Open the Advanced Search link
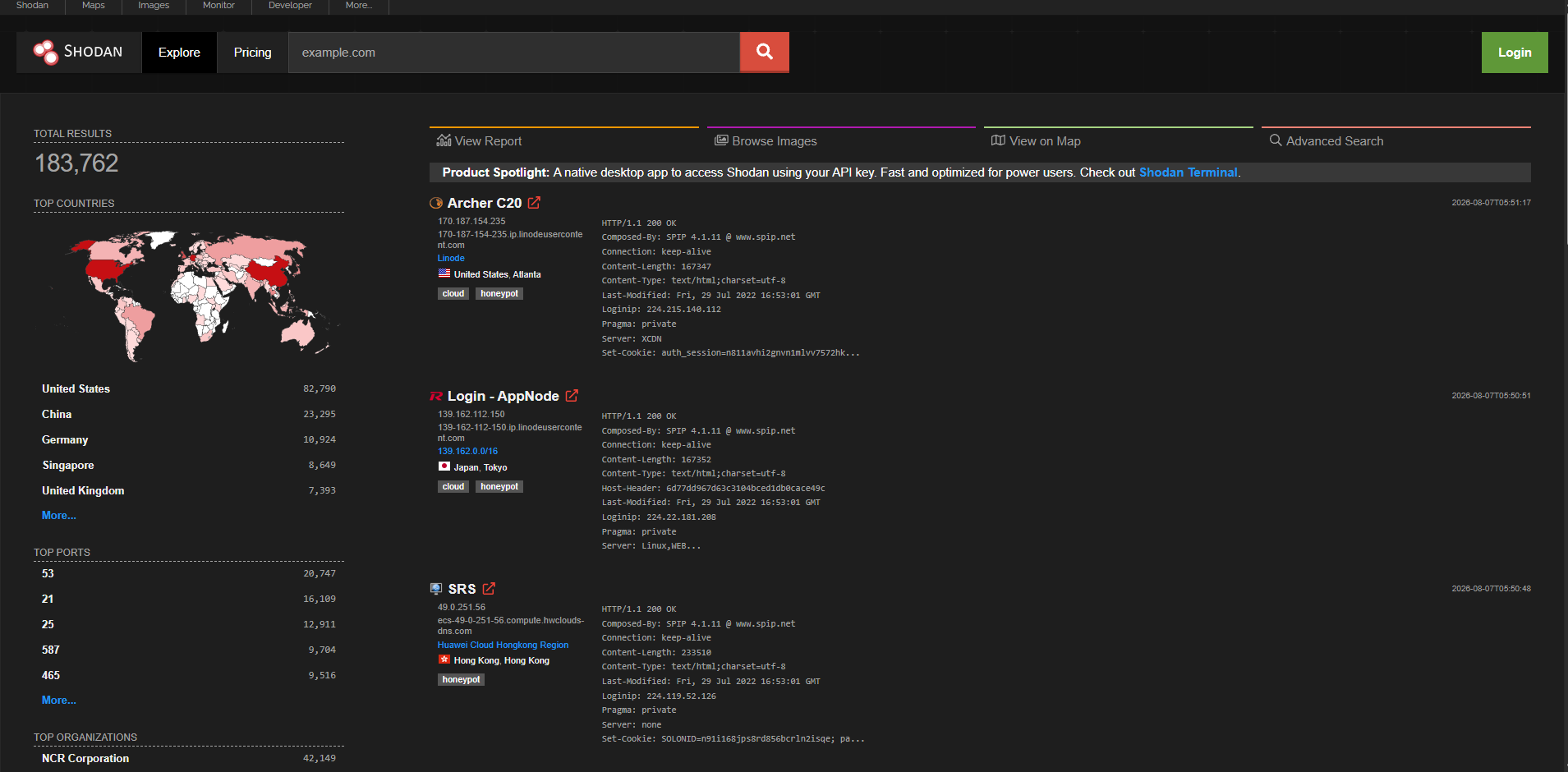 coord(1335,141)
